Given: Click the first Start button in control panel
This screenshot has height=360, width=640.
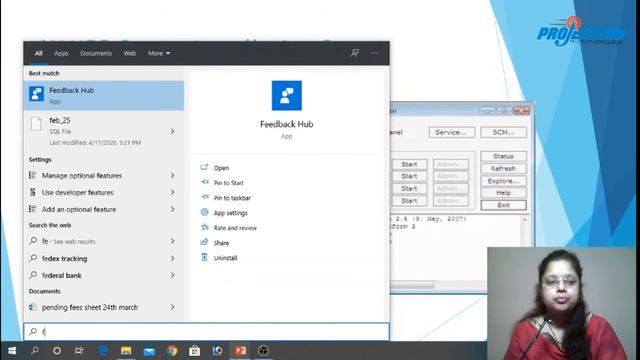Looking at the screenshot, I should [x=409, y=164].
